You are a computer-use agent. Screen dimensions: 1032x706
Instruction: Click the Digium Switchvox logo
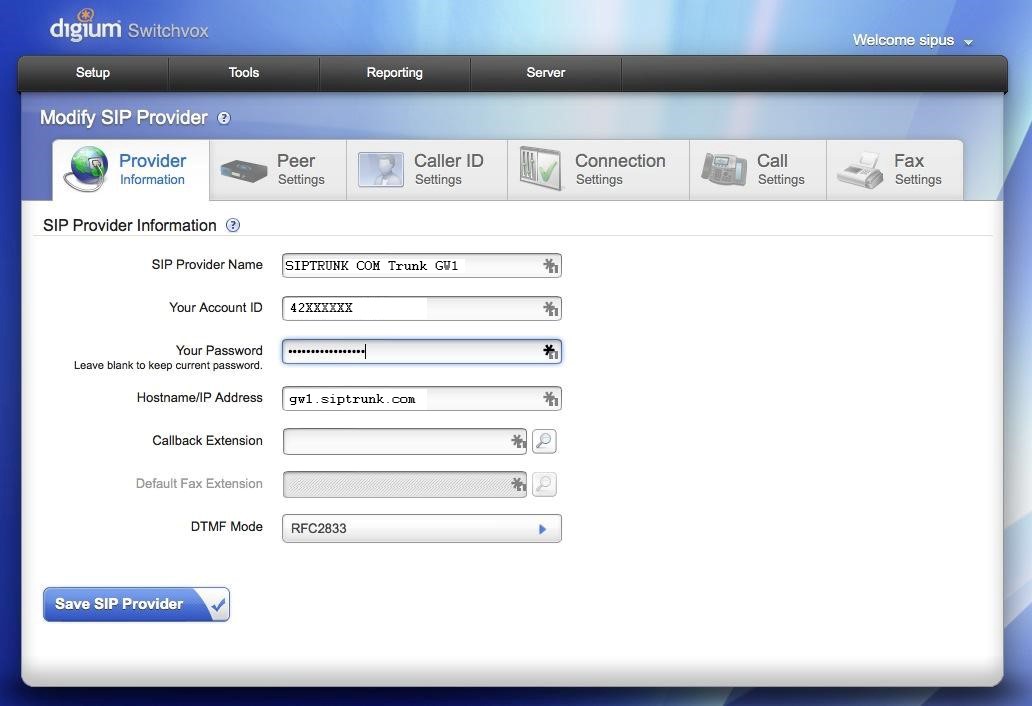129,26
